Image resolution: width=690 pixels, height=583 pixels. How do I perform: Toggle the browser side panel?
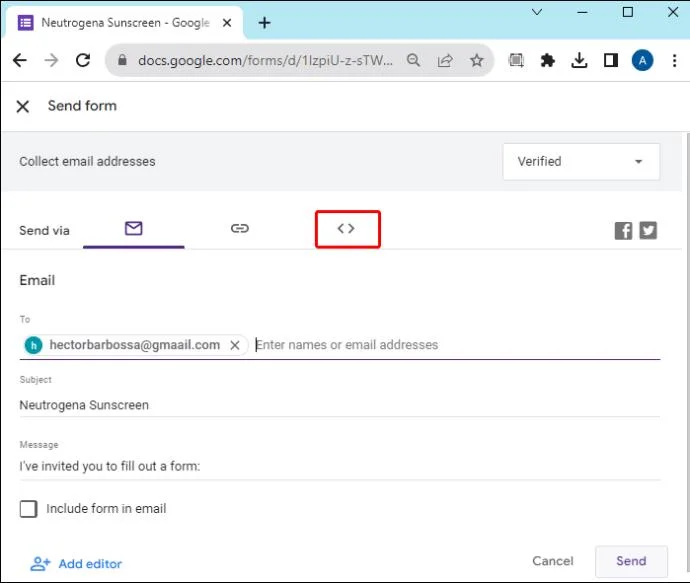click(611, 60)
